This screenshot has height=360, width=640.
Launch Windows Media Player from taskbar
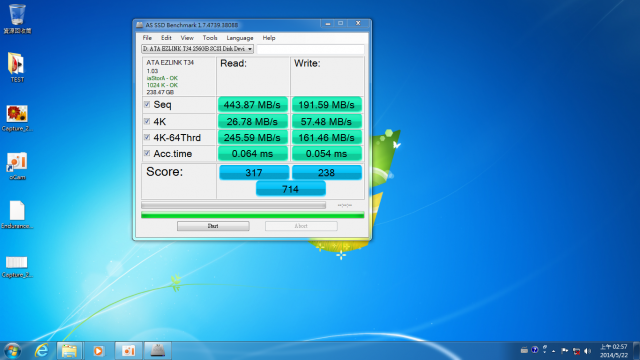pos(98,351)
